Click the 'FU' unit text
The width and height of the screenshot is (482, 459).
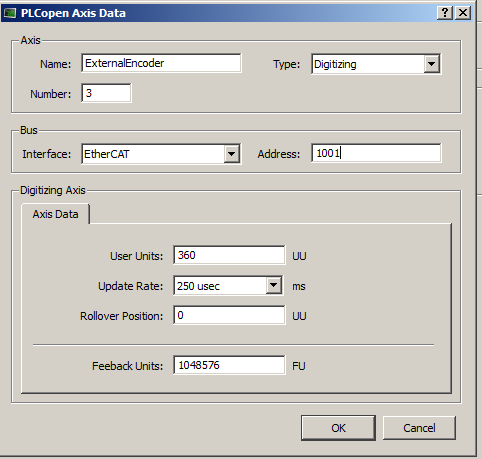click(x=299, y=366)
